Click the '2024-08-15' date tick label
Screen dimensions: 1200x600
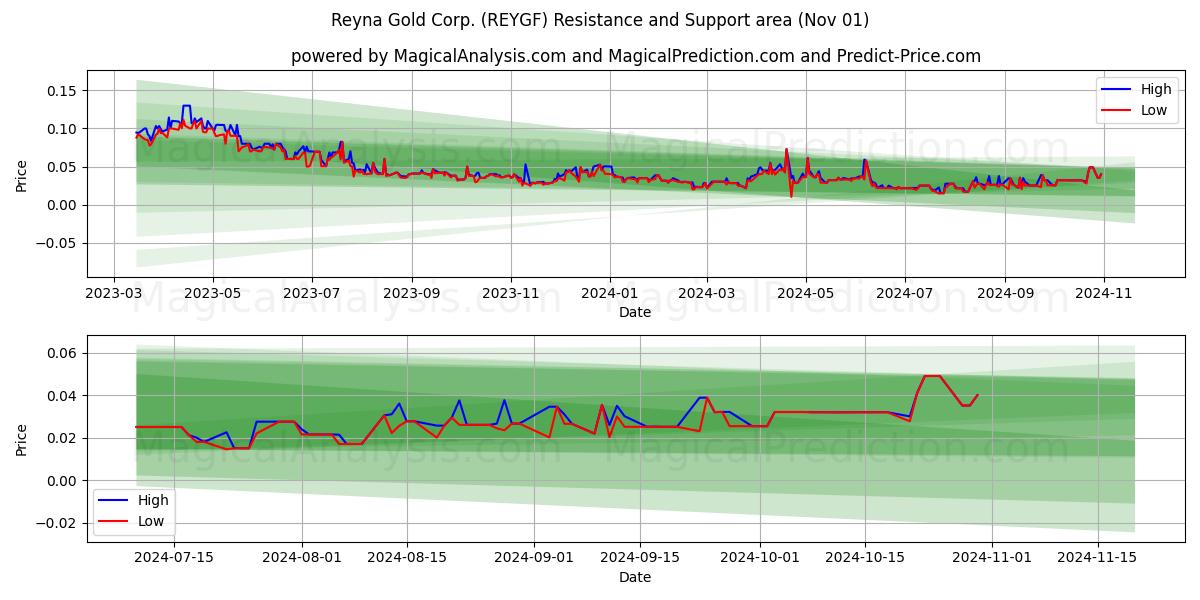click(x=407, y=559)
